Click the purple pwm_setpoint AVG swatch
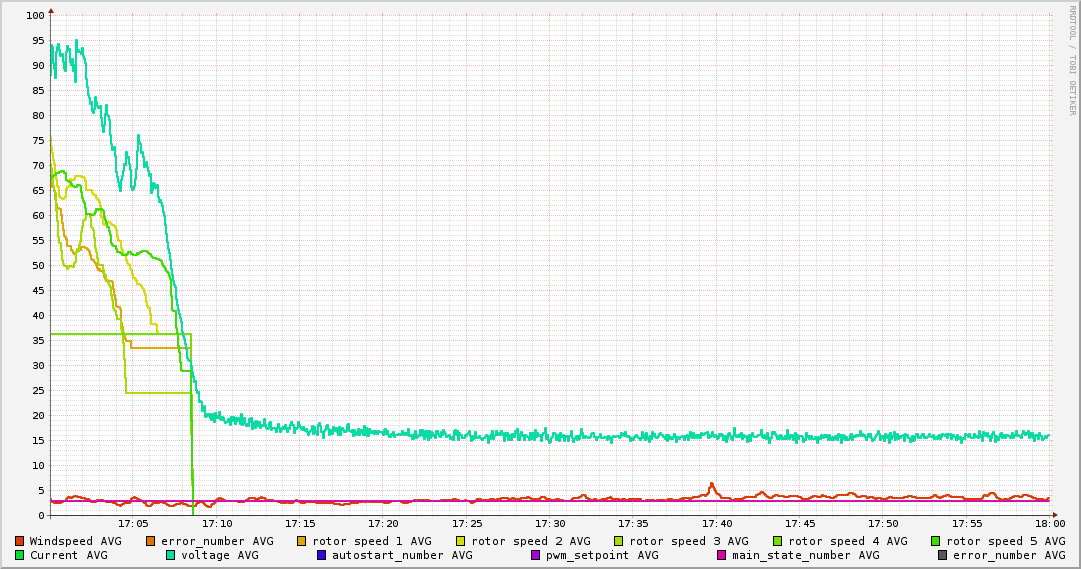 tap(536, 555)
